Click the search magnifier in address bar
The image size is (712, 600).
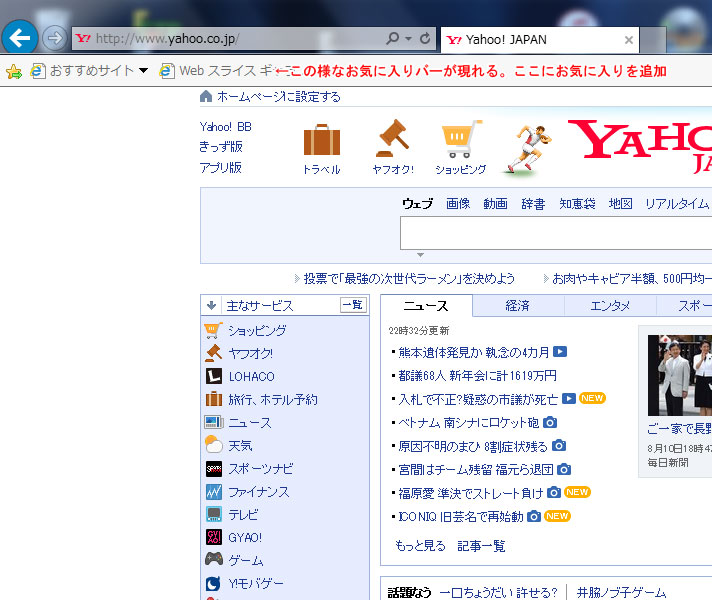tap(392, 39)
